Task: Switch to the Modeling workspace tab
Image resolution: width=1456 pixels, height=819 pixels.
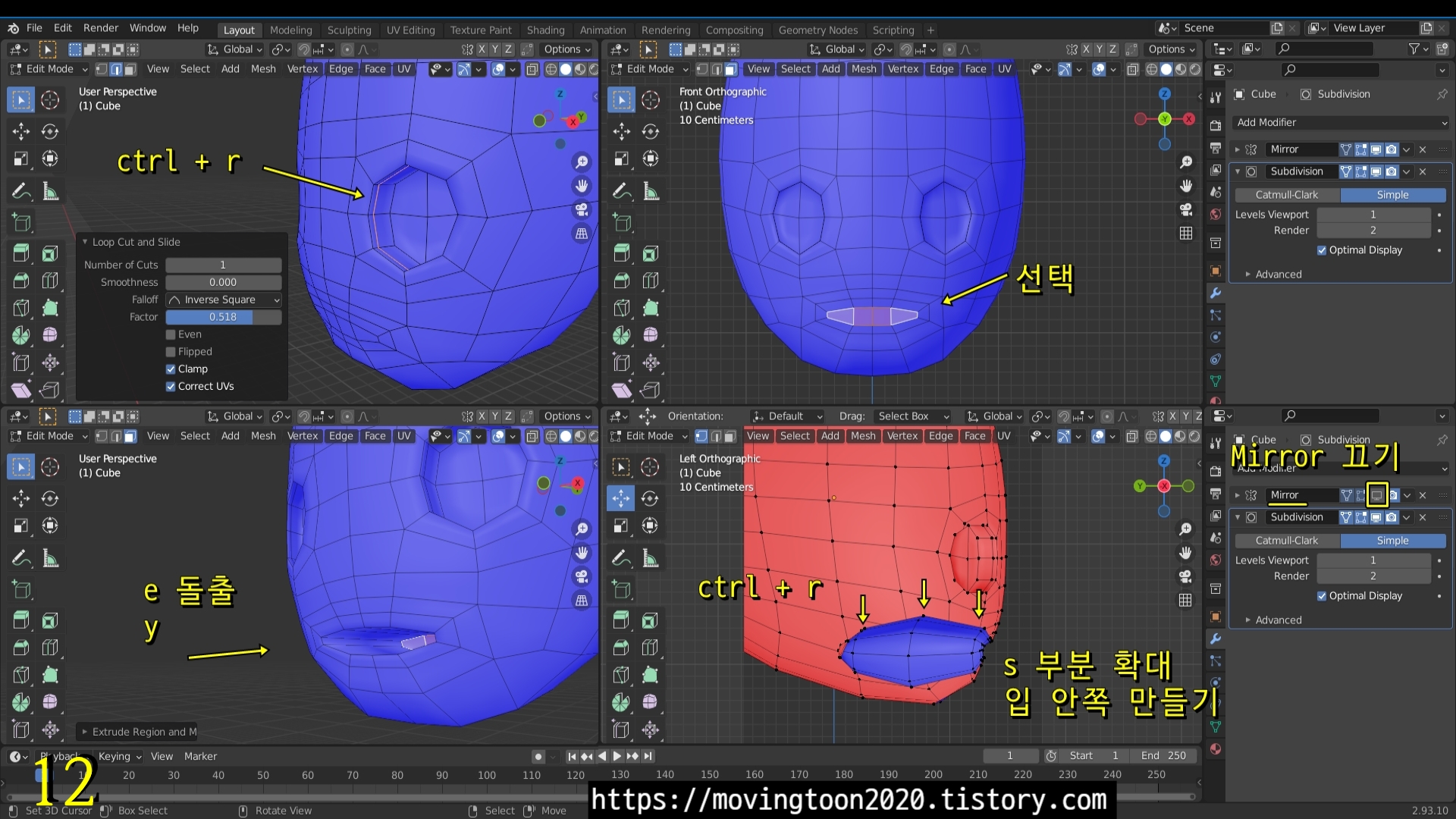Action: tap(291, 30)
